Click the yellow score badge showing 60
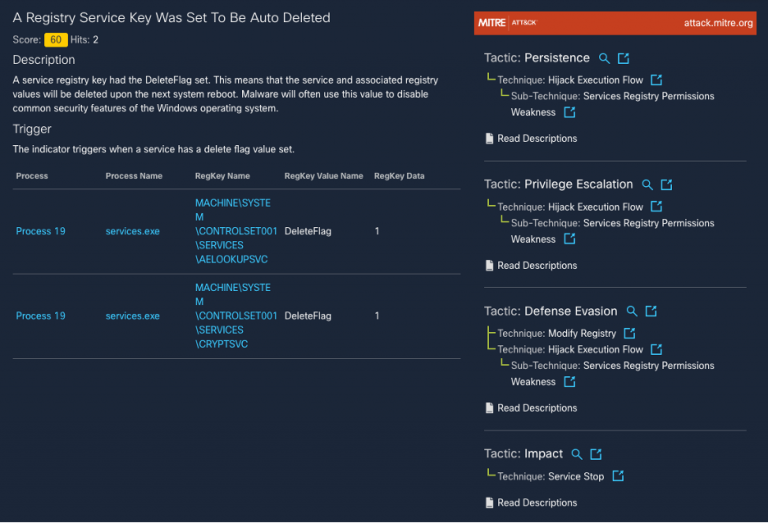This screenshot has height=523, width=768. tap(56, 40)
